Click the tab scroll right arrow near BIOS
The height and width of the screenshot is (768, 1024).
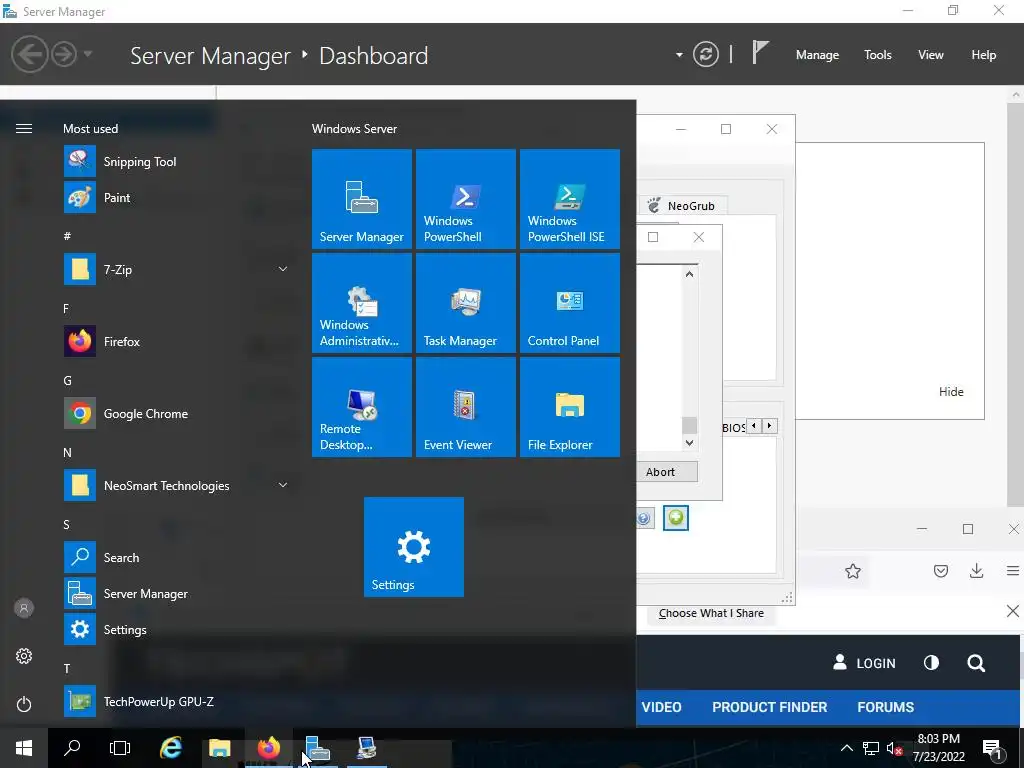769,426
